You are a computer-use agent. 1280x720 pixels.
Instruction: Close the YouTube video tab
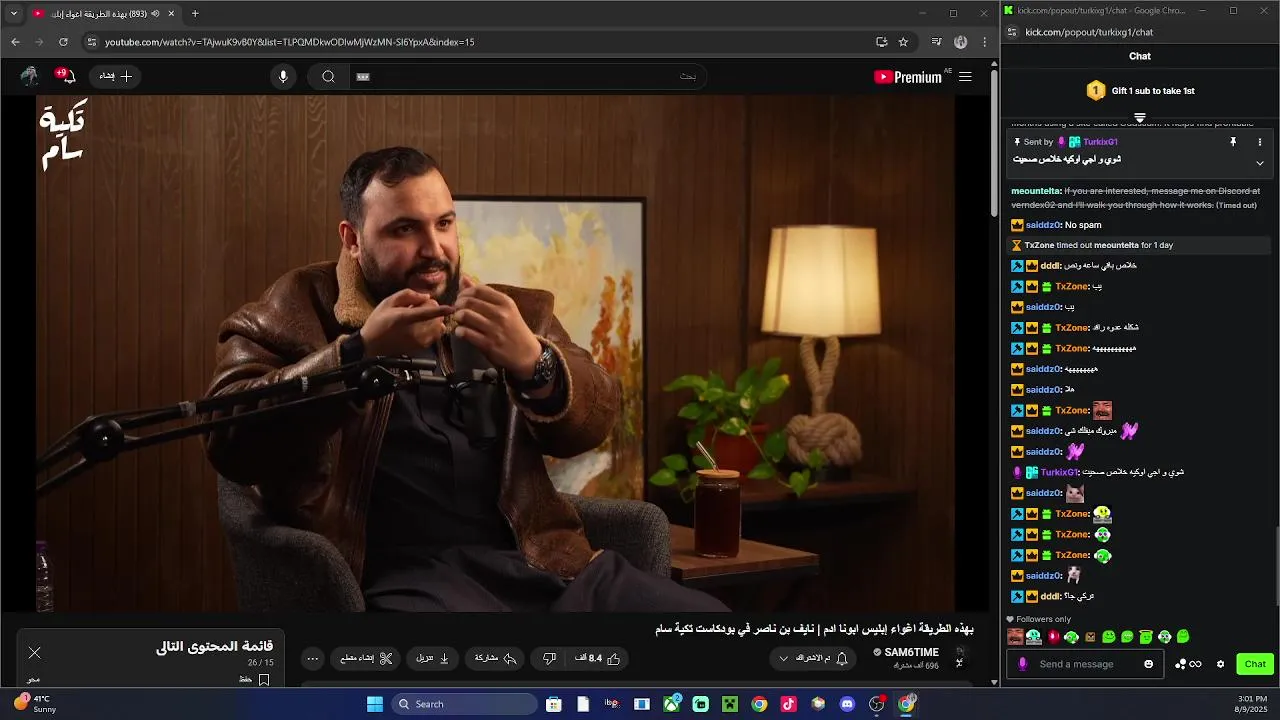click(x=172, y=14)
